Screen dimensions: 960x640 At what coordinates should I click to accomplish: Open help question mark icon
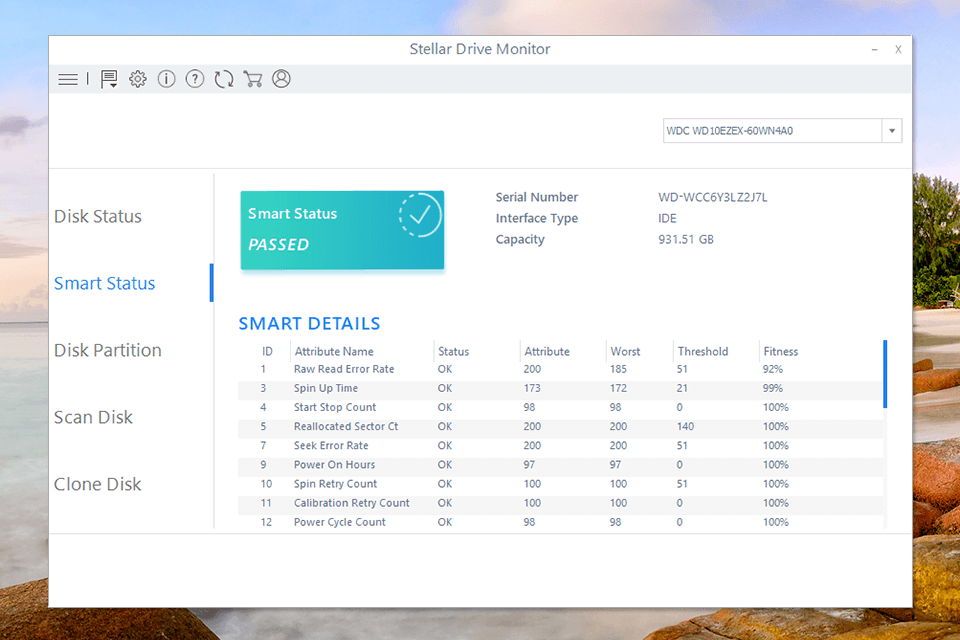195,79
